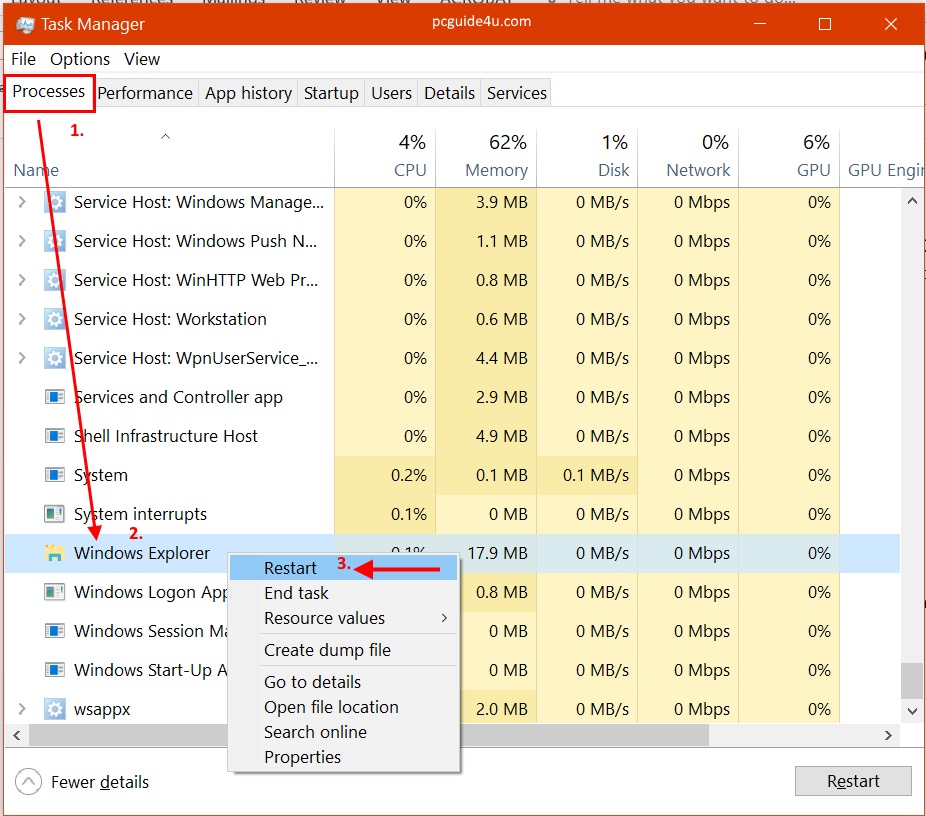
Task: Click the Task Manager title bar icon
Action: tap(25, 24)
